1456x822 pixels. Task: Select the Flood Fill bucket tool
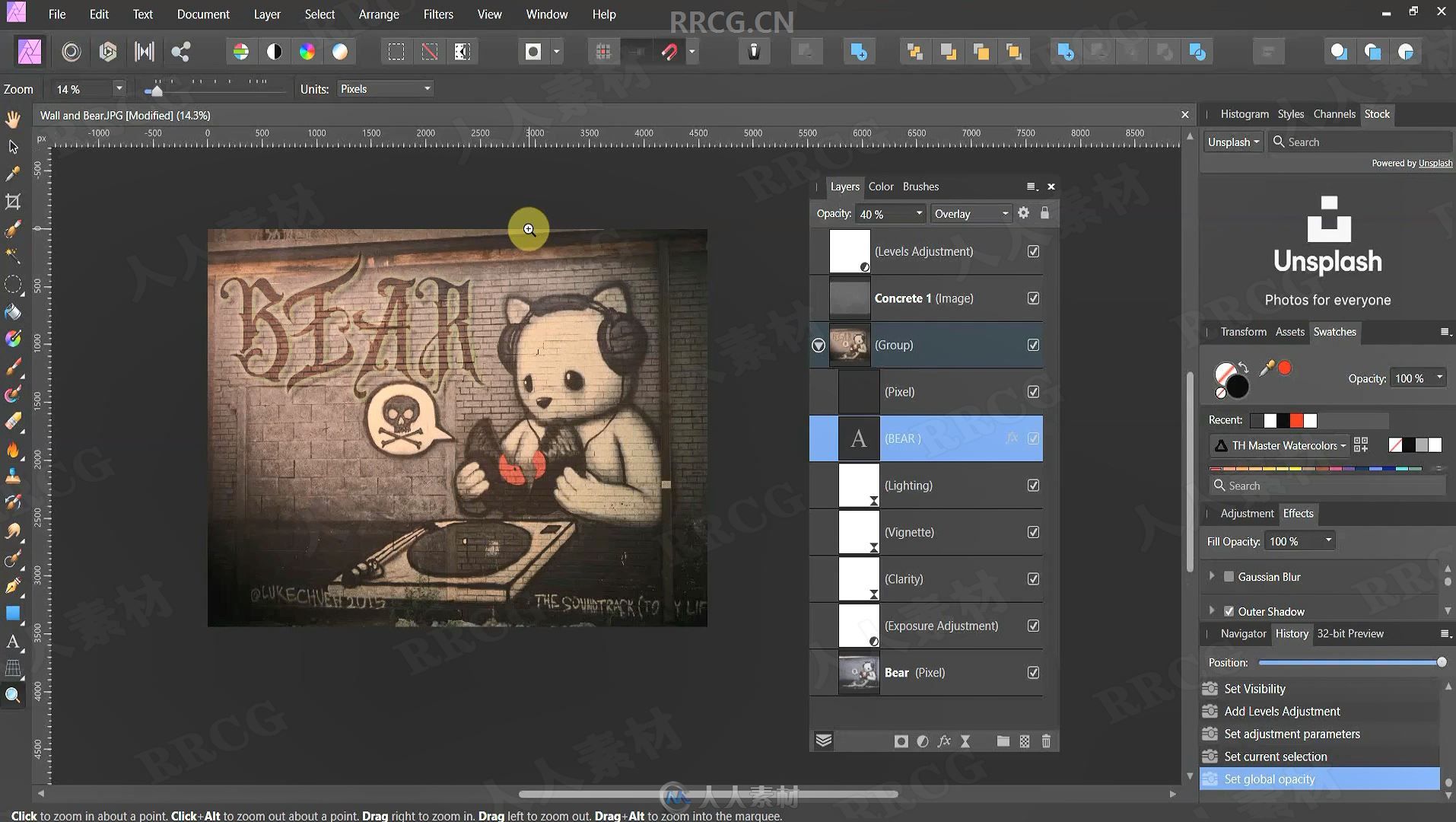(13, 312)
